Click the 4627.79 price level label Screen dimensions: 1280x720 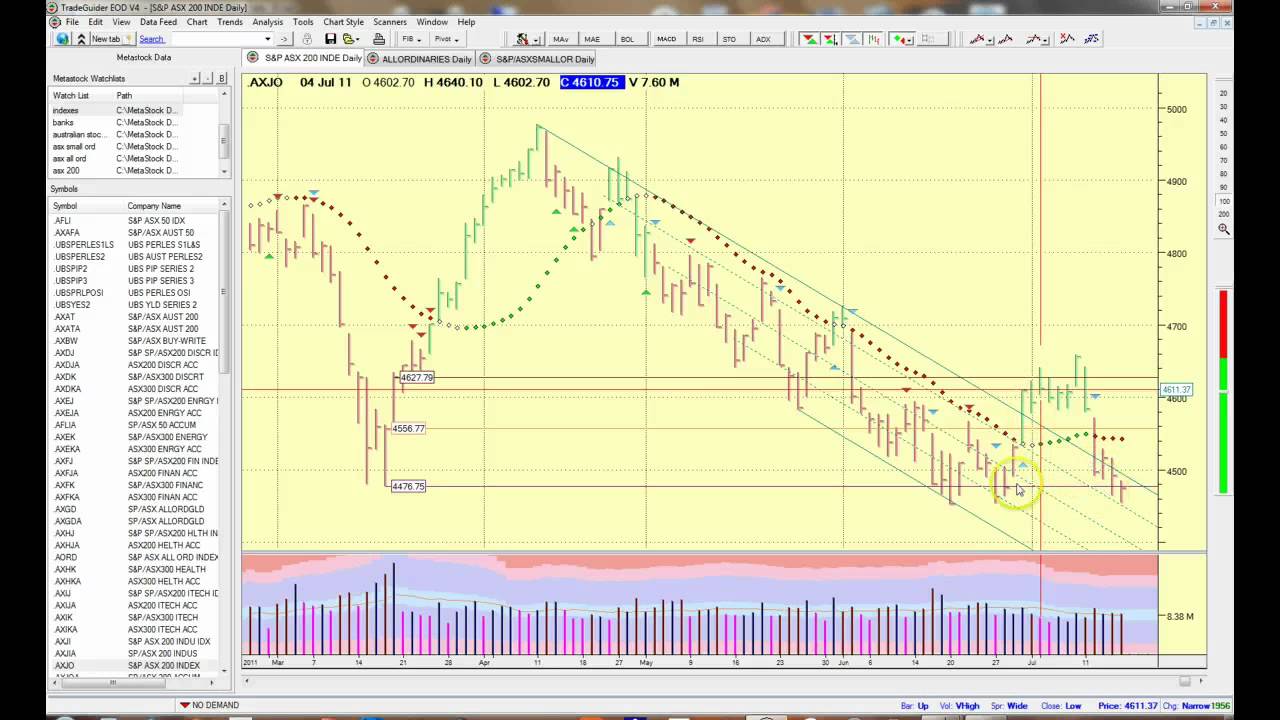(x=417, y=378)
